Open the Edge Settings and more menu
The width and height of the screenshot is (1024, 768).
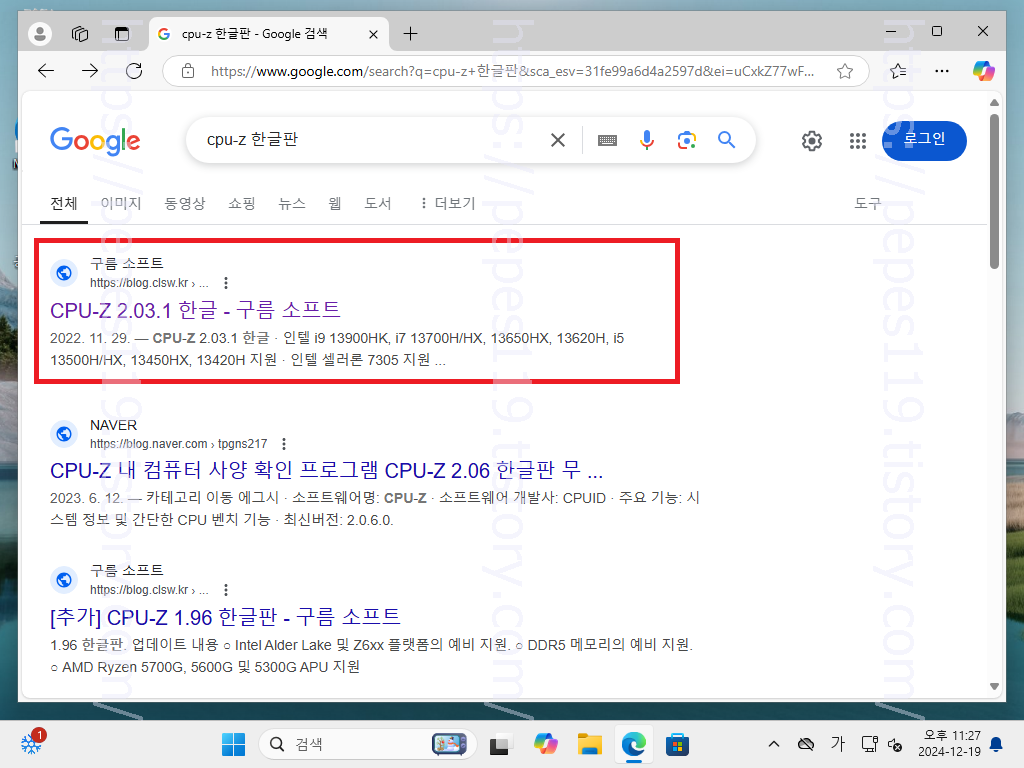[942, 71]
